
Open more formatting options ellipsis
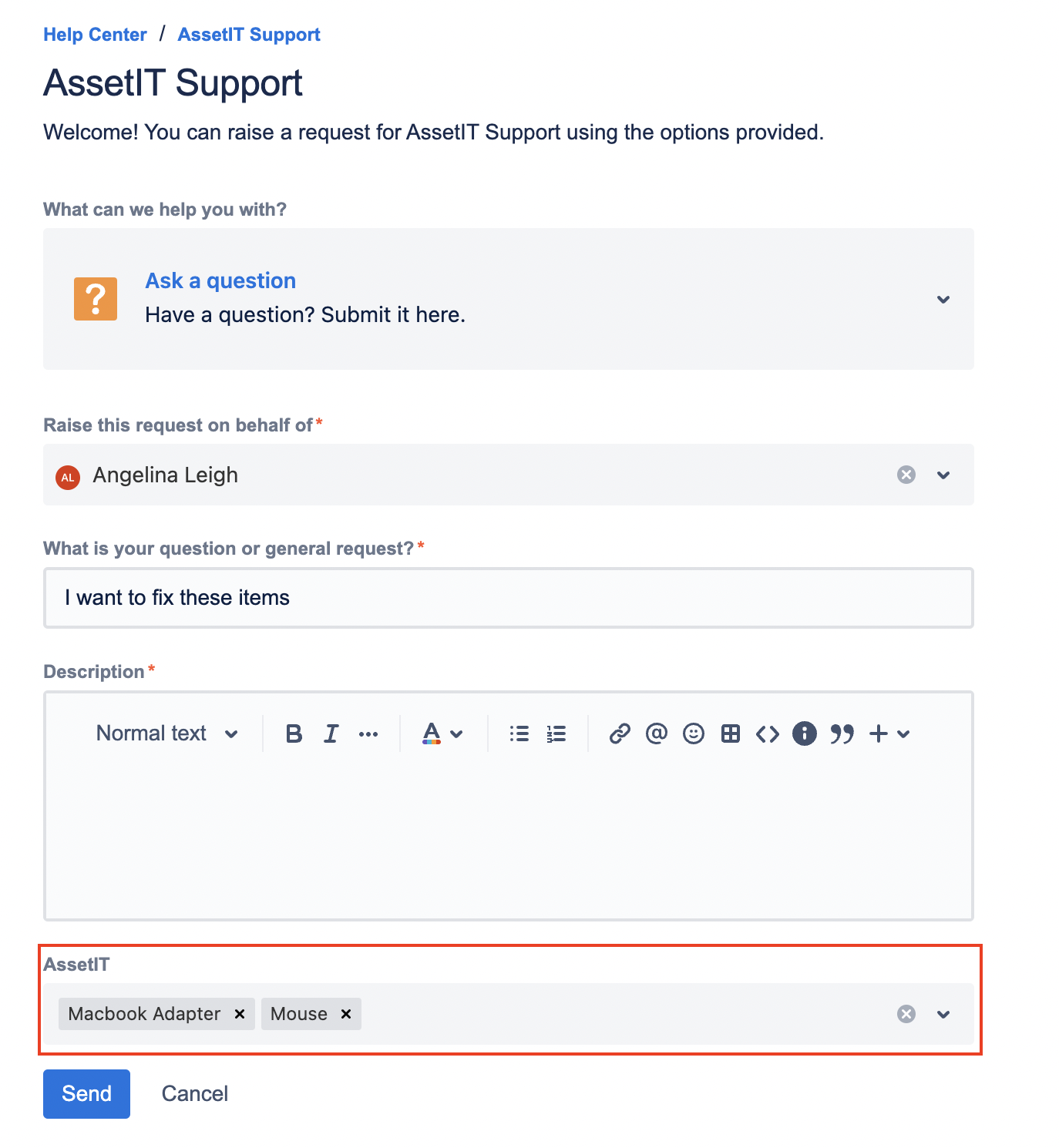tap(368, 733)
